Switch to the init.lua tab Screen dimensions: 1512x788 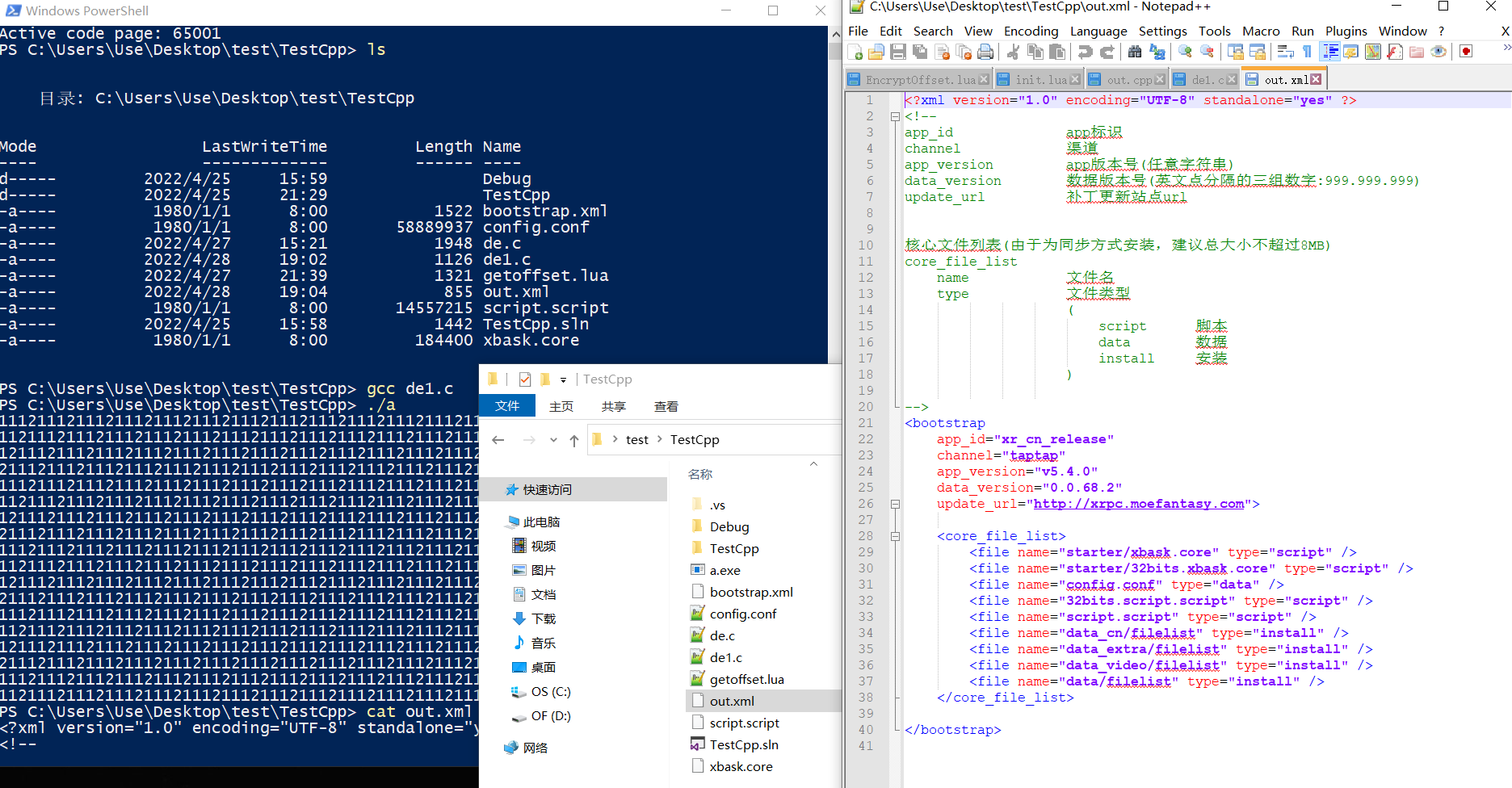point(1040,80)
